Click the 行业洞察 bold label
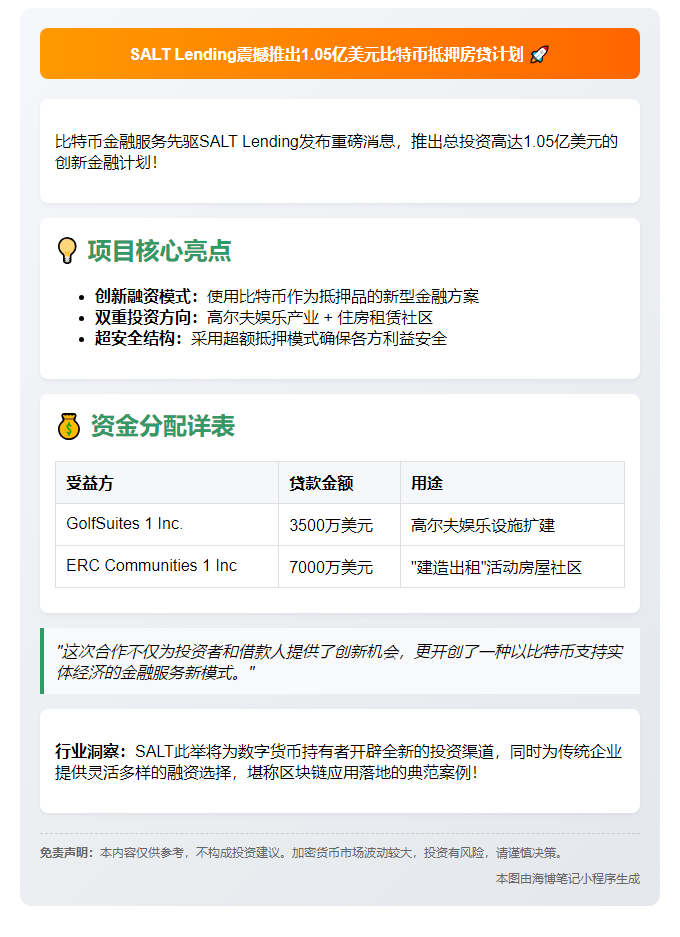This screenshot has height=937, width=680. (90, 751)
